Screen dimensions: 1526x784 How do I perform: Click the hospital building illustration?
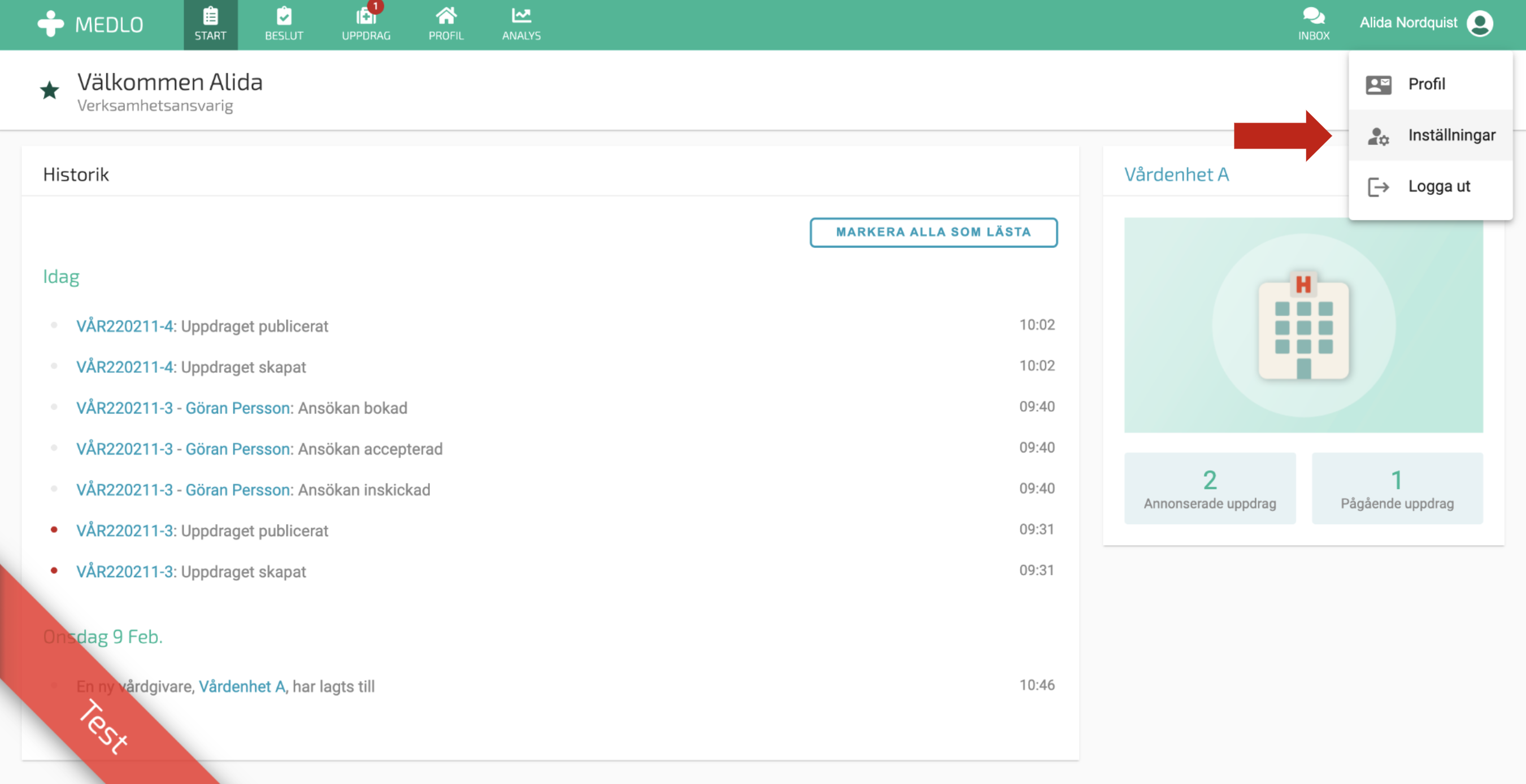coord(1303,325)
